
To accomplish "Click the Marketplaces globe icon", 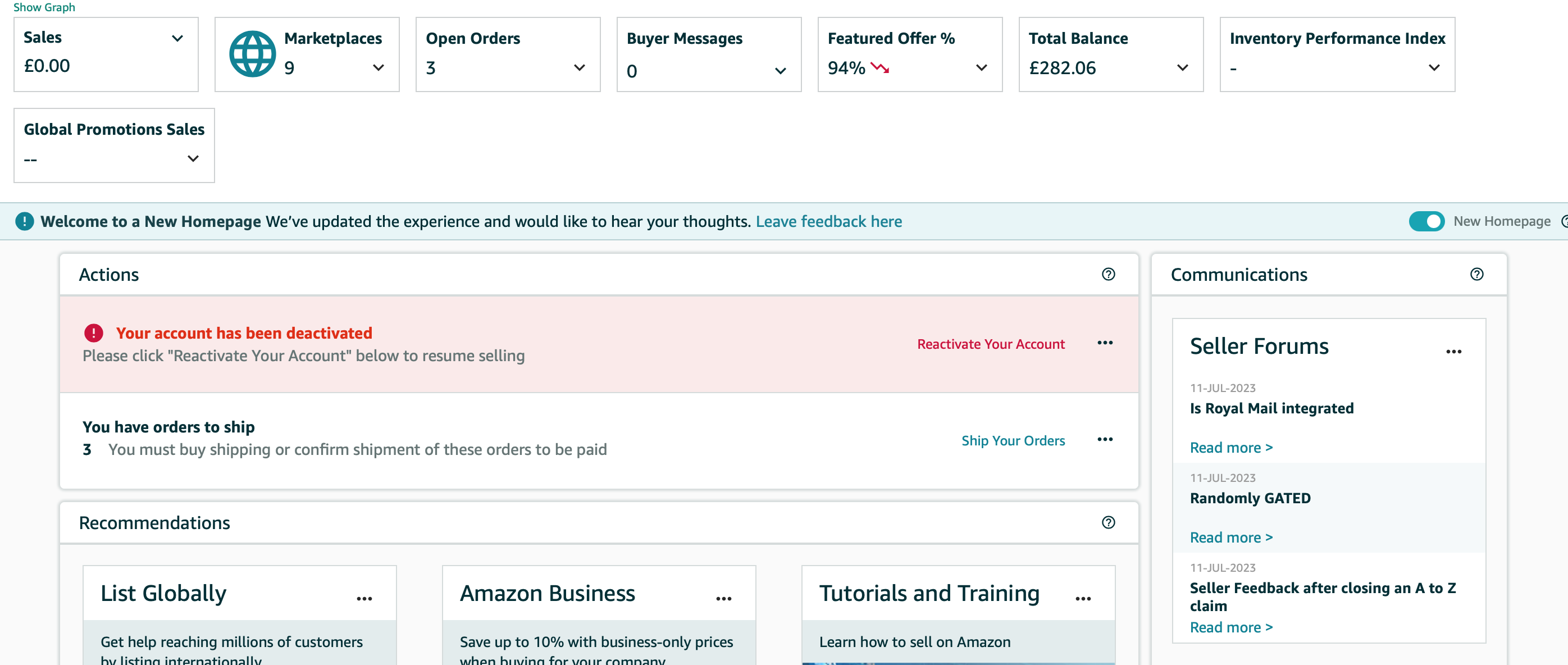I will (252, 54).
